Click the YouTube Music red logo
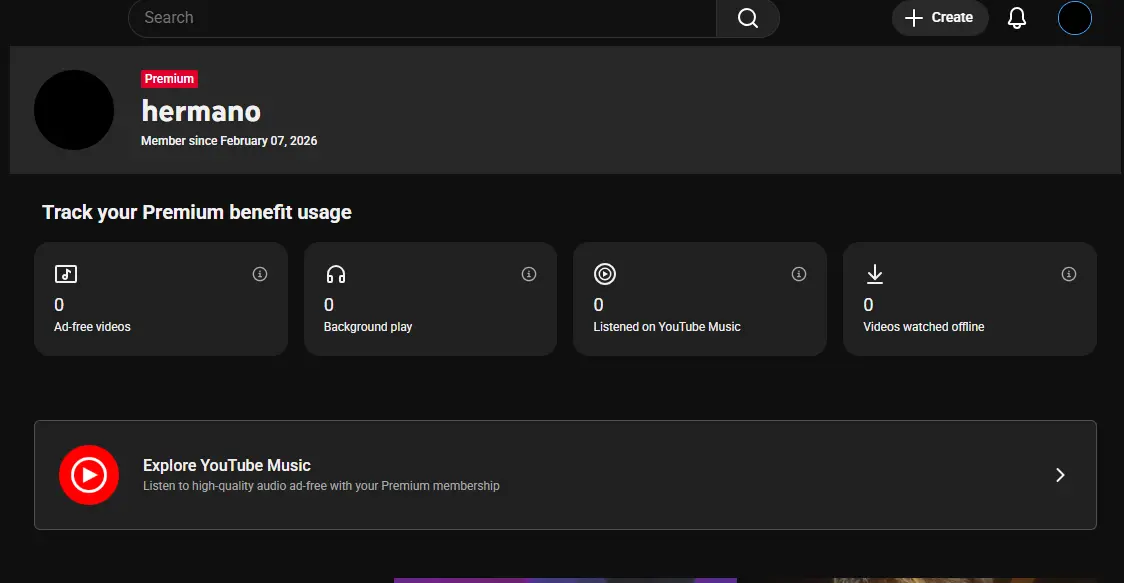Screen dimensions: 1124x583 click(89, 475)
